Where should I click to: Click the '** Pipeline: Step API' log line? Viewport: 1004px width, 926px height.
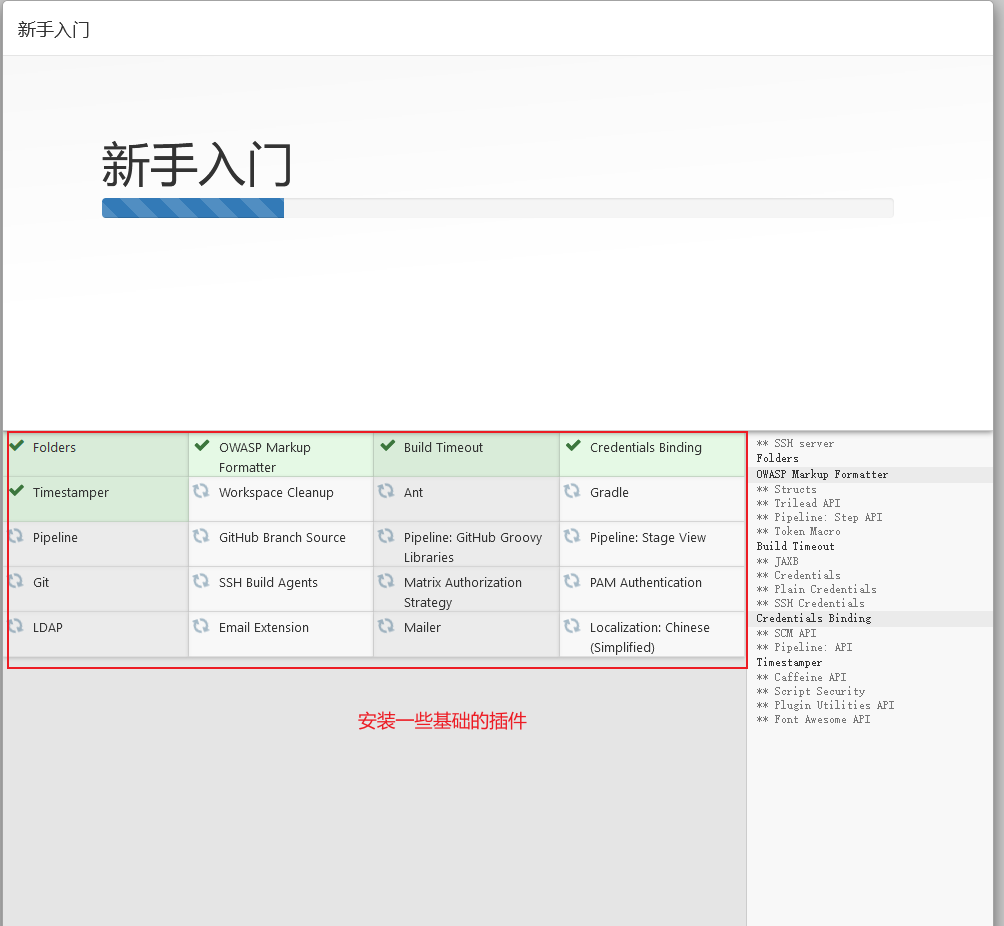pos(820,517)
